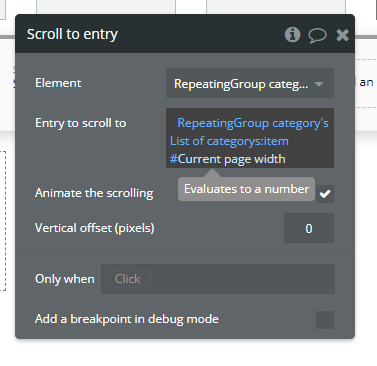The width and height of the screenshot is (377, 366).
Task: Click the #Current page width expression part
Action: pyautogui.click(x=228, y=159)
